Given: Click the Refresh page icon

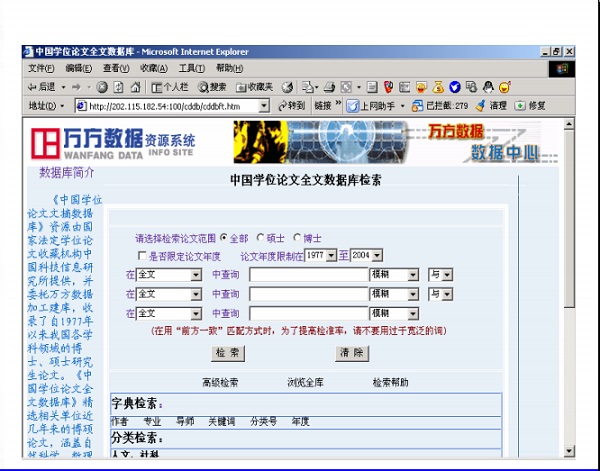Looking at the screenshot, I should click(x=118, y=87).
